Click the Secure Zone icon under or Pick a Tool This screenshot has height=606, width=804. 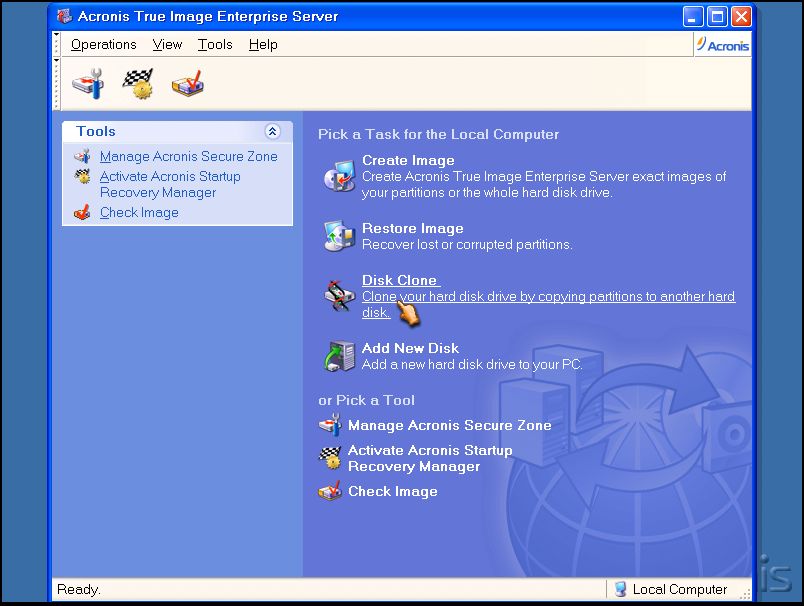pyautogui.click(x=330, y=425)
